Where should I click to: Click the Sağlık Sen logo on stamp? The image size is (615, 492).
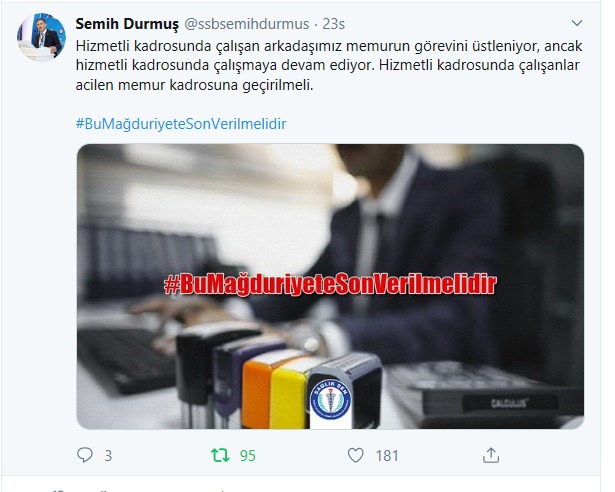click(330, 400)
